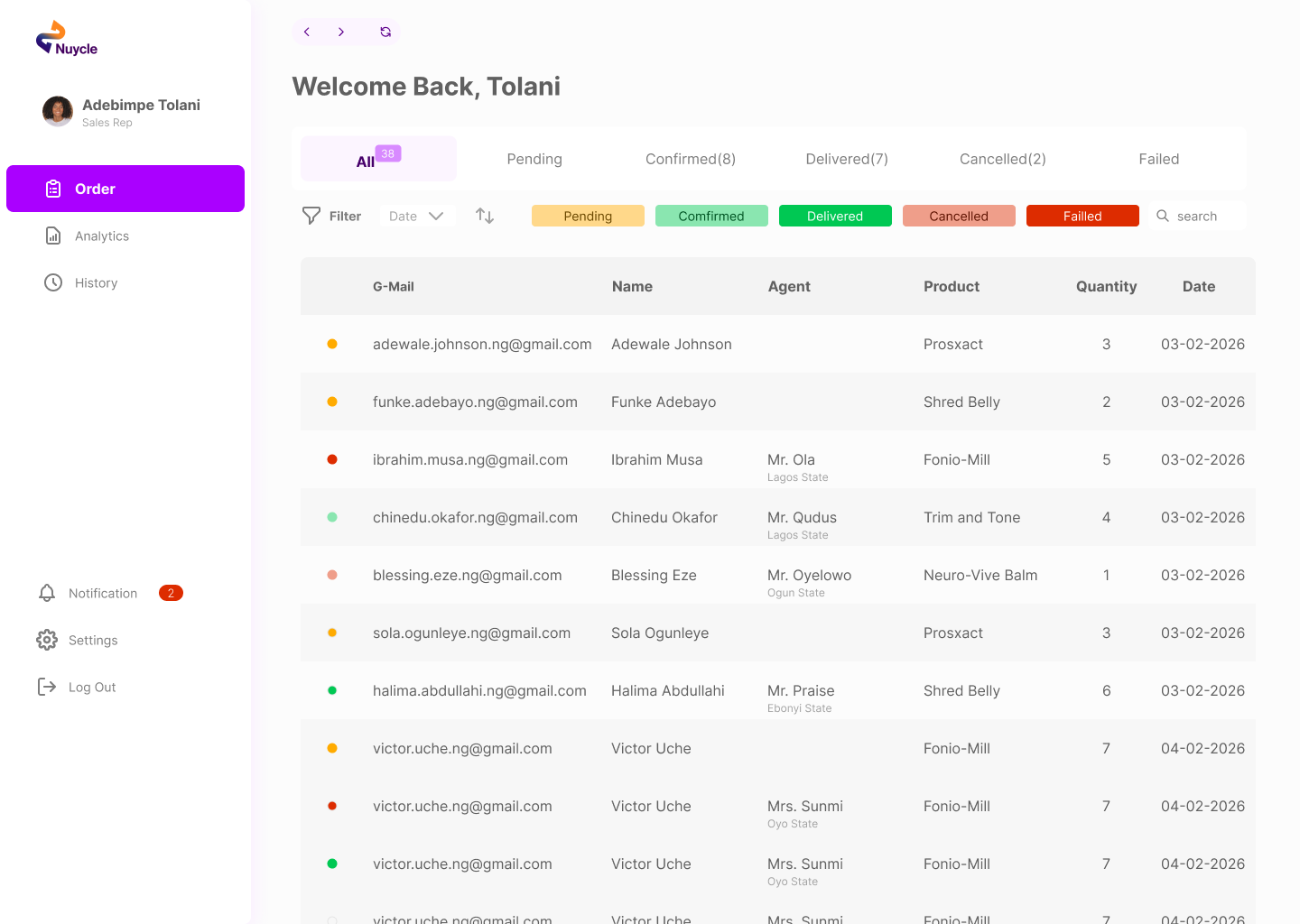
Task: Click email funke.adebayo.ng@gmail.com
Action: [475, 402]
